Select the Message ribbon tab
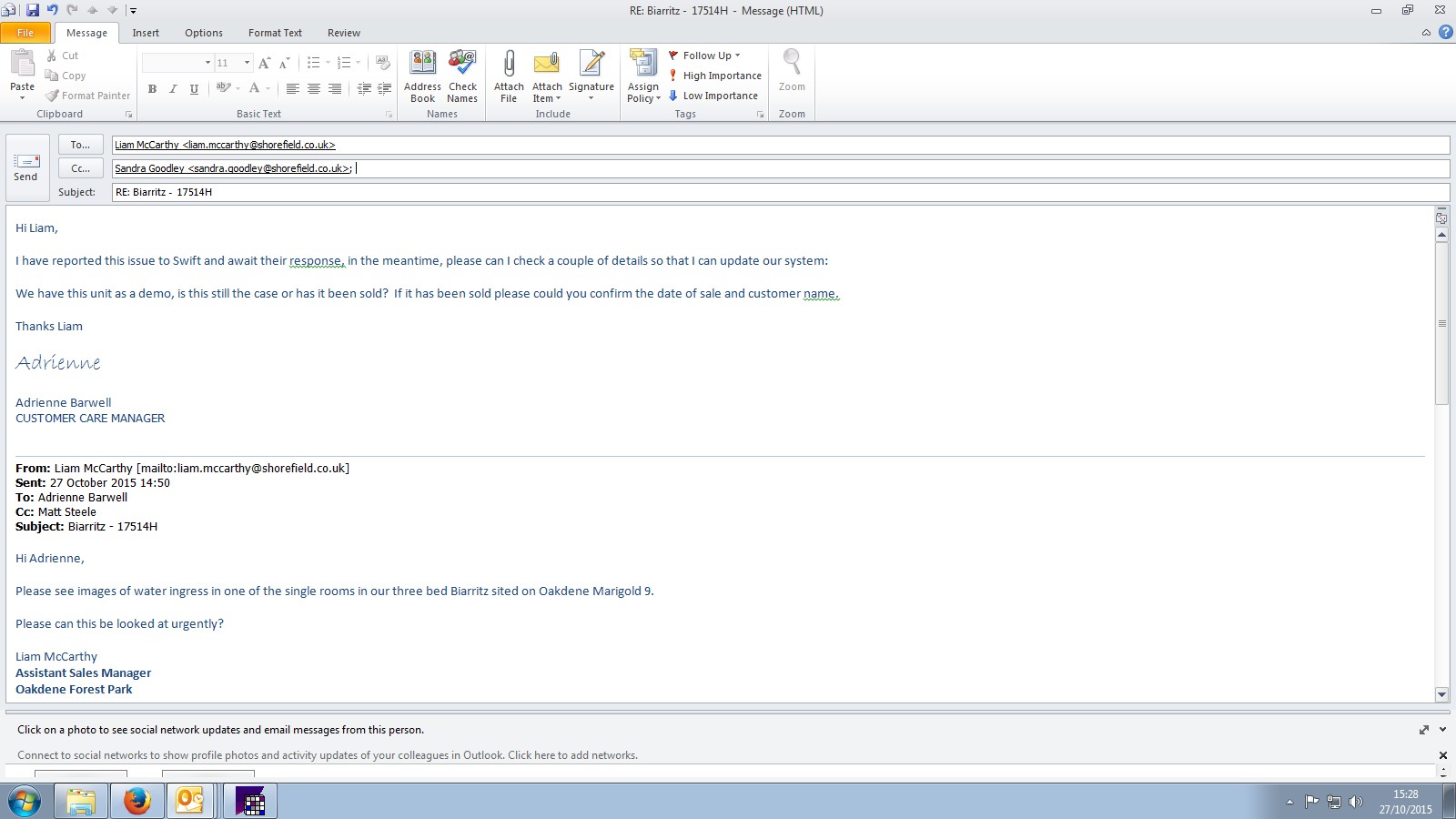1456x819 pixels. [x=86, y=33]
